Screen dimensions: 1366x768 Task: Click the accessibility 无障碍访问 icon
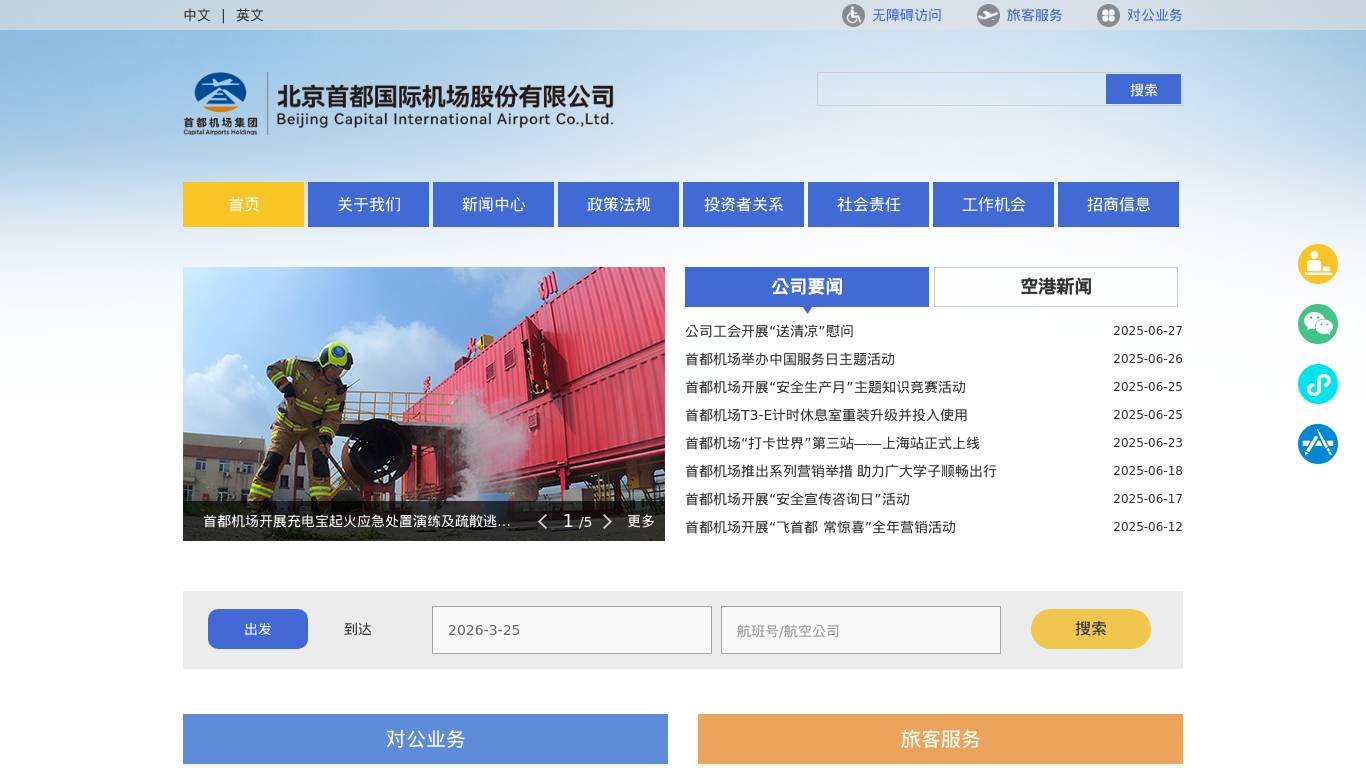(852, 15)
